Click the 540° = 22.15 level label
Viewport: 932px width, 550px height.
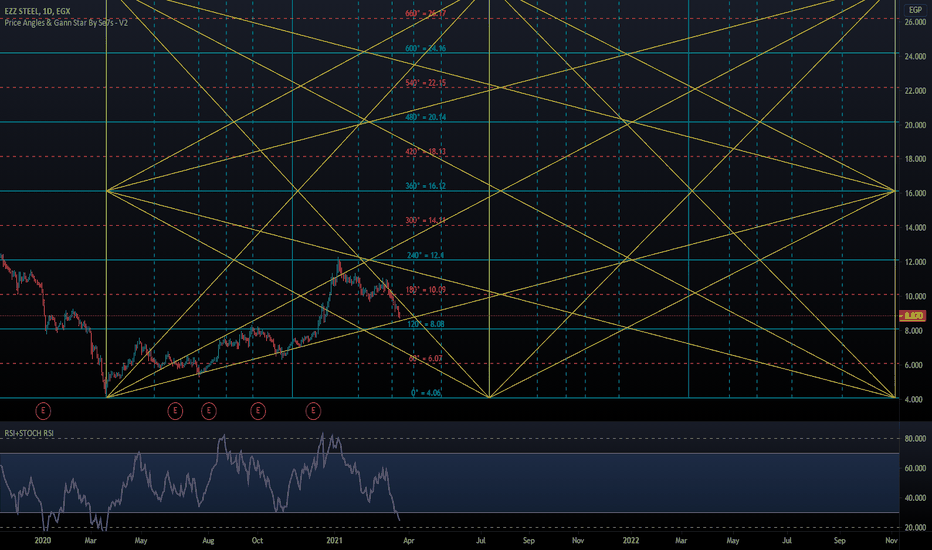(x=426, y=83)
